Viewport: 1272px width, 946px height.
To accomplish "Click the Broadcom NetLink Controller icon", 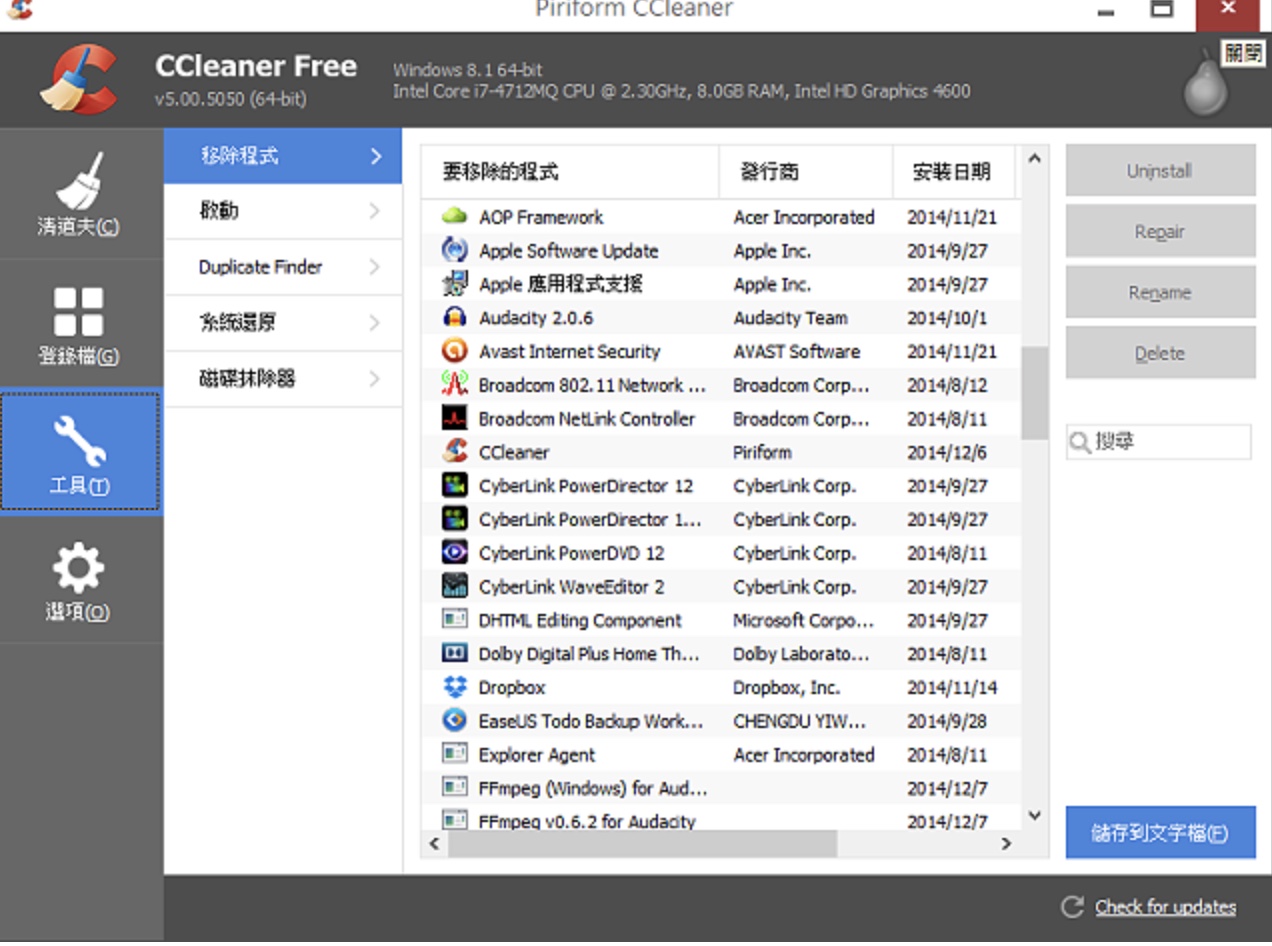I will click(455, 418).
